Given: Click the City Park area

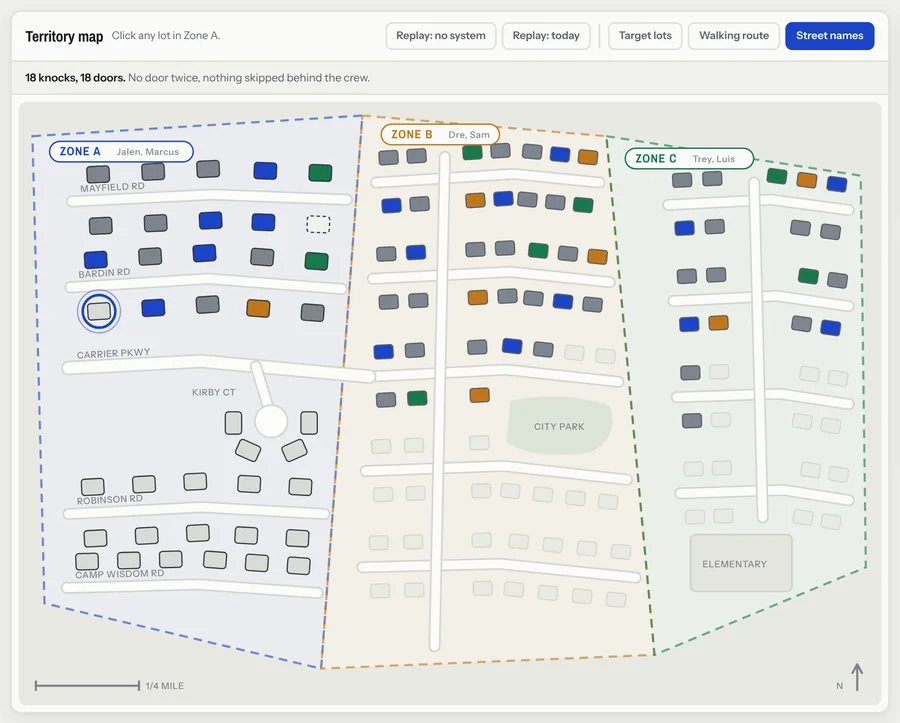Looking at the screenshot, I should tap(559, 426).
